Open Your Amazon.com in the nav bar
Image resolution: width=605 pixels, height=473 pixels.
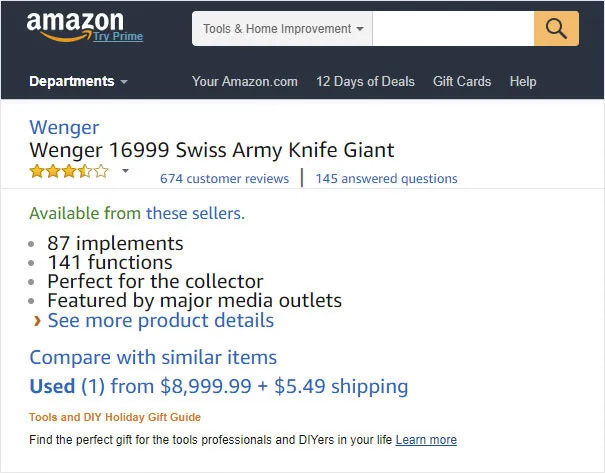245,81
